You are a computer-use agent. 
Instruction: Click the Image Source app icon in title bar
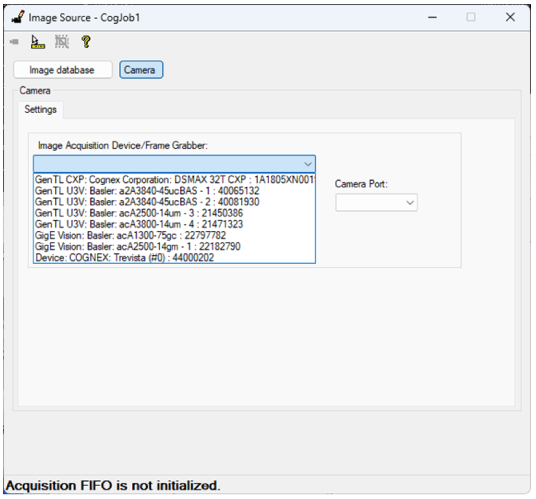18,17
